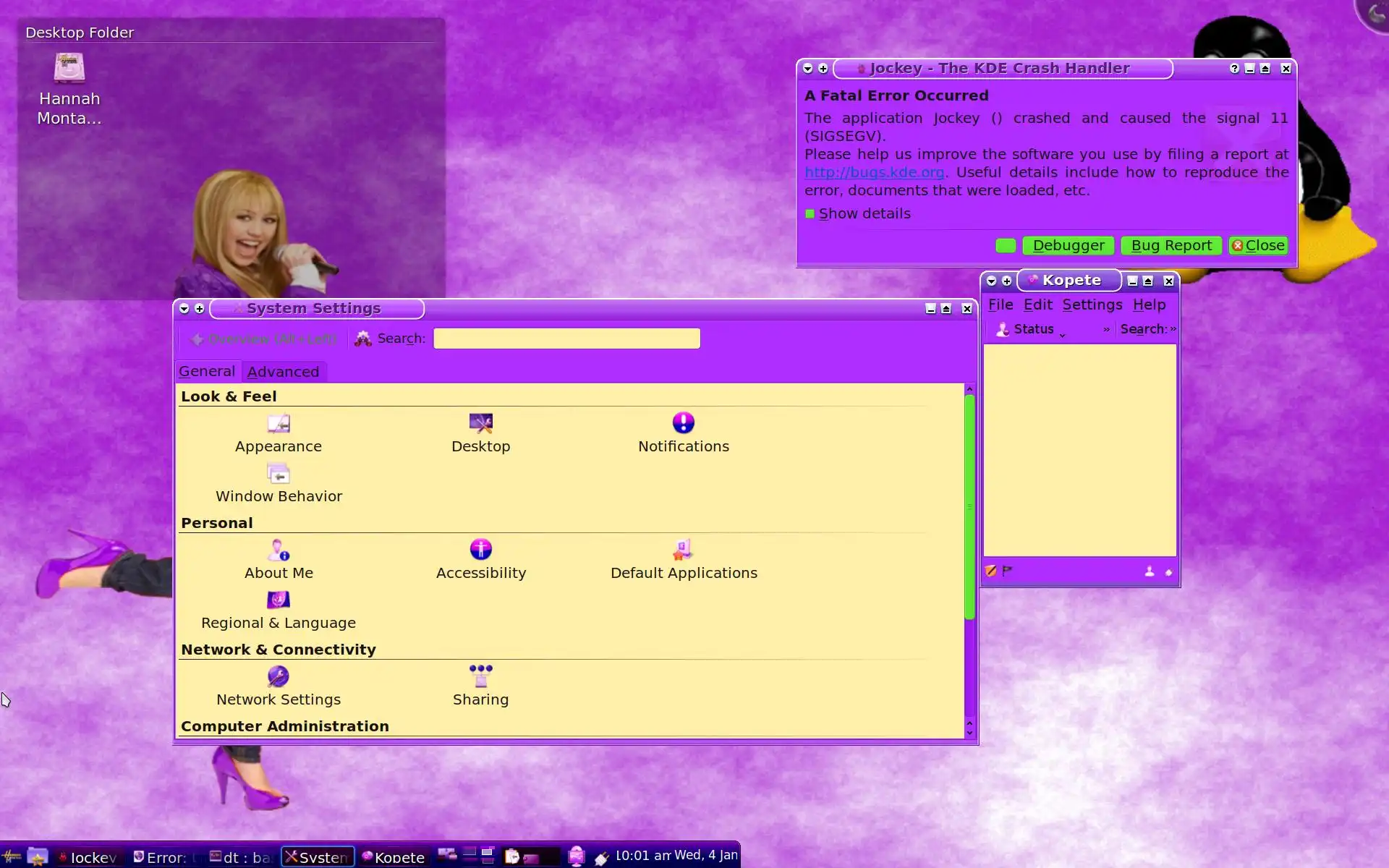The width and height of the screenshot is (1389, 868).
Task: Expand the overflow chevron beside Kopete Search
Action: [x=1173, y=330]
